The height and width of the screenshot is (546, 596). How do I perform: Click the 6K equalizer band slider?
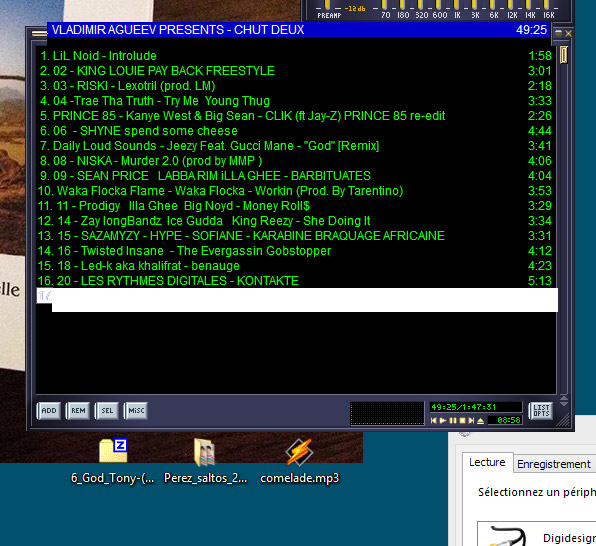click(x=493, y=5)
